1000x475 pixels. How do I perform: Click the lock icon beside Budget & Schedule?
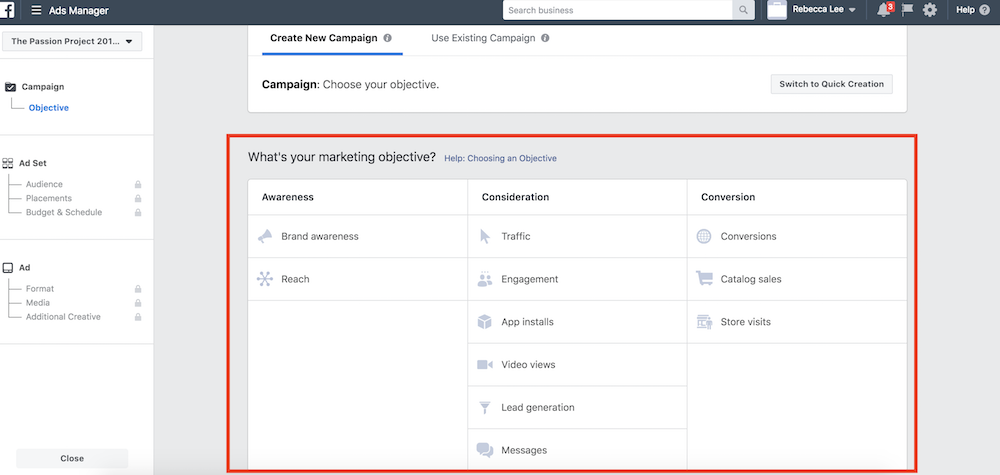coord(138,212)
